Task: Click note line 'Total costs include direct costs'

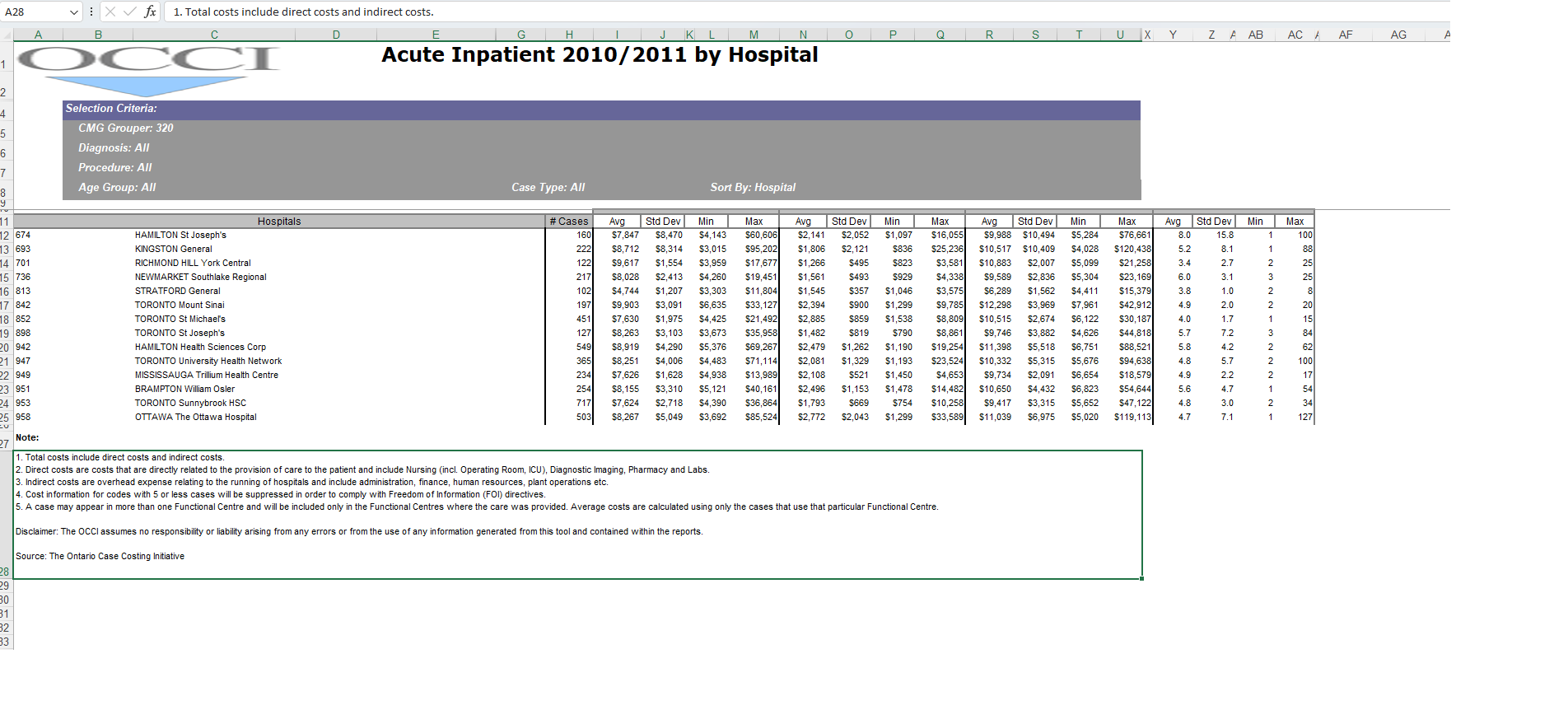Action: tap(120, 458)
